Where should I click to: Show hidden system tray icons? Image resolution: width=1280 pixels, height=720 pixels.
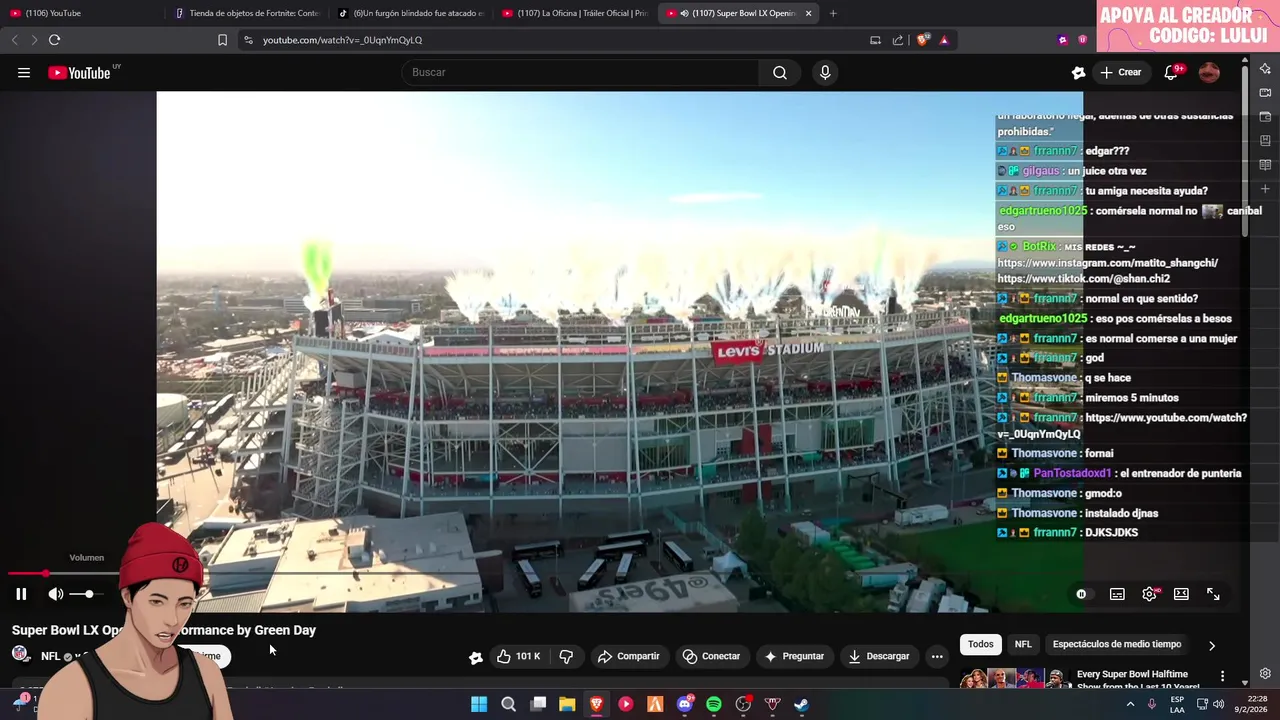pyautogui.click(x=1131, y=704)
